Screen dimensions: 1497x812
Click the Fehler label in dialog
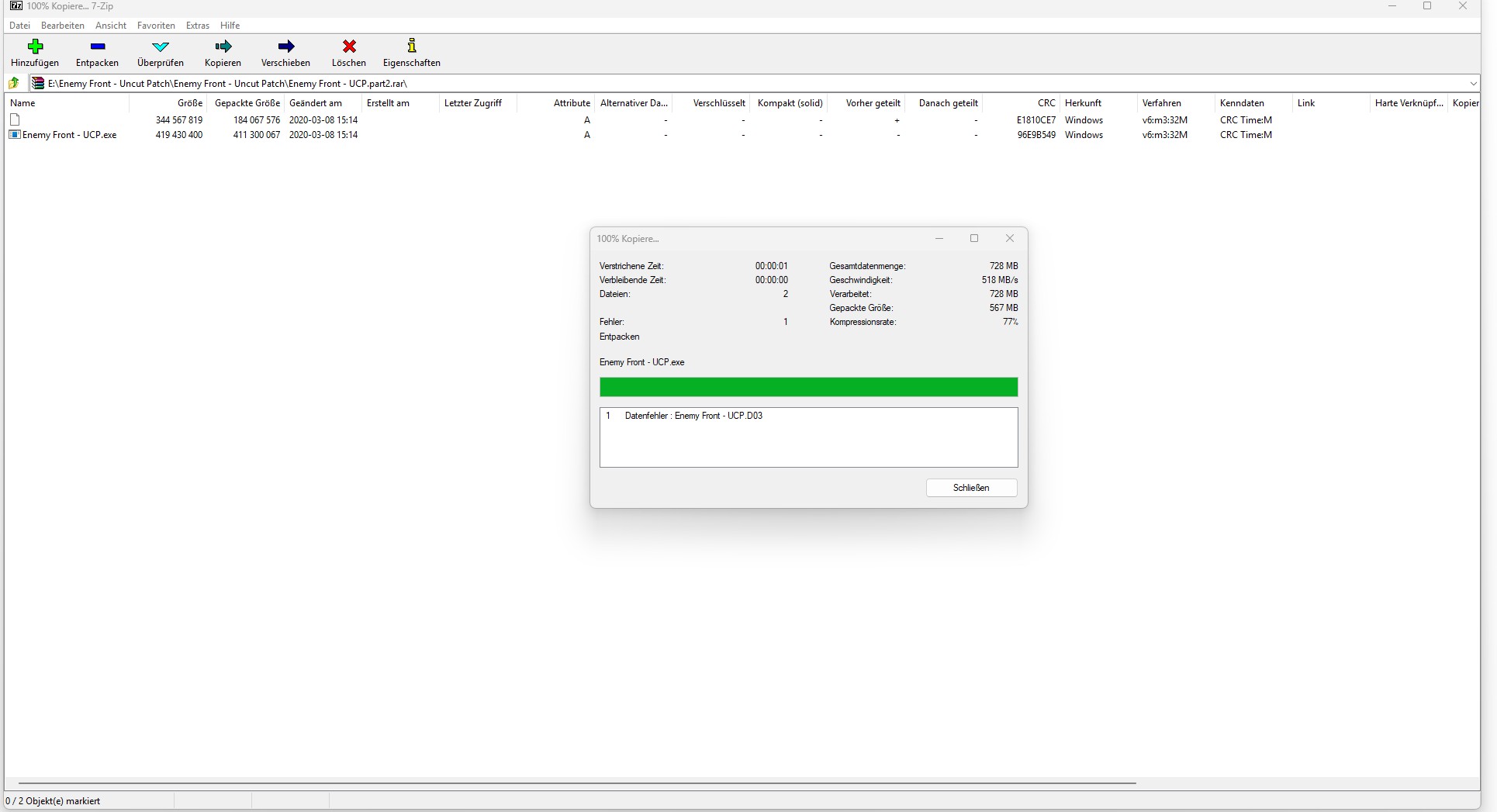tap(612, 322)
